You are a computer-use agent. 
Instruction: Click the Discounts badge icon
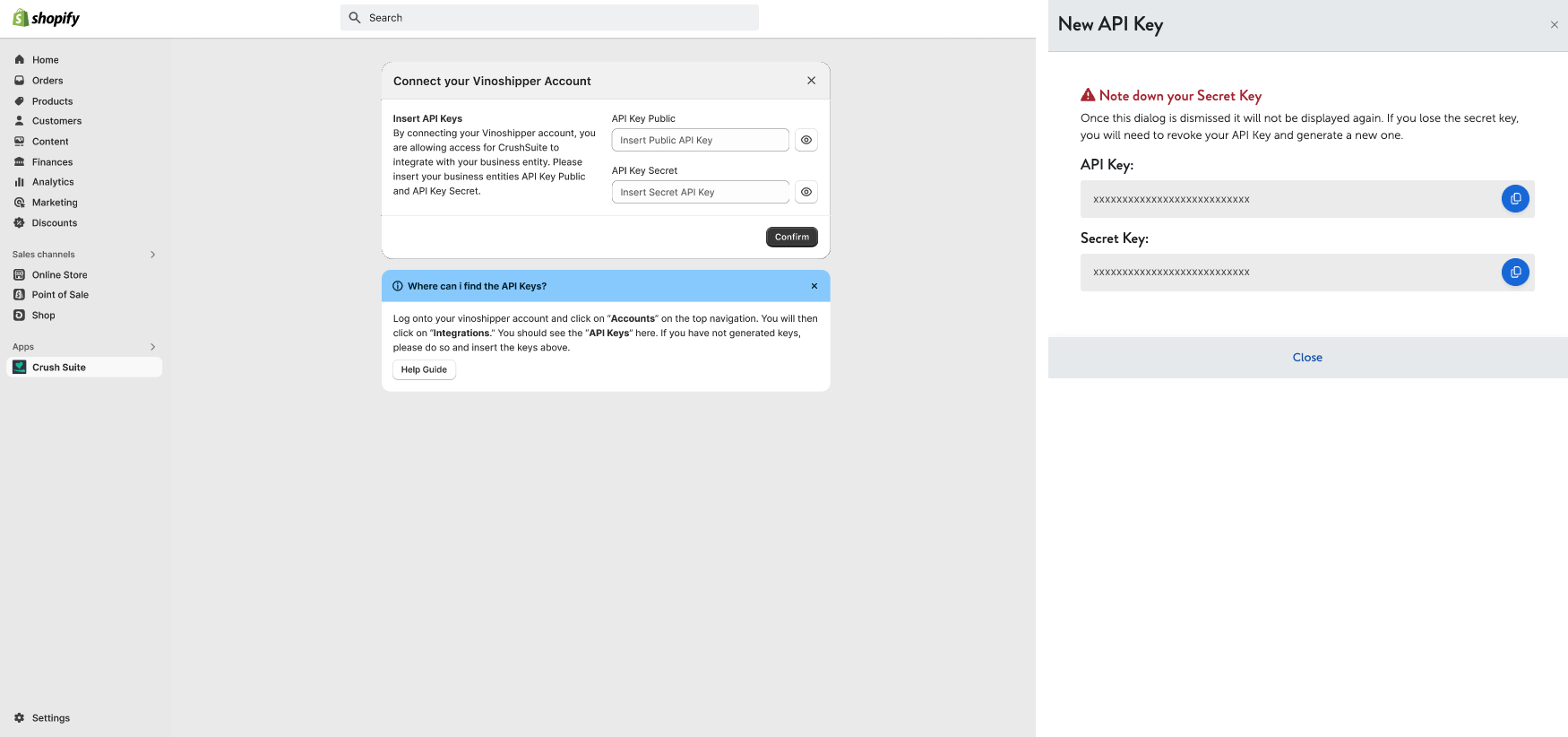[20, 223]
